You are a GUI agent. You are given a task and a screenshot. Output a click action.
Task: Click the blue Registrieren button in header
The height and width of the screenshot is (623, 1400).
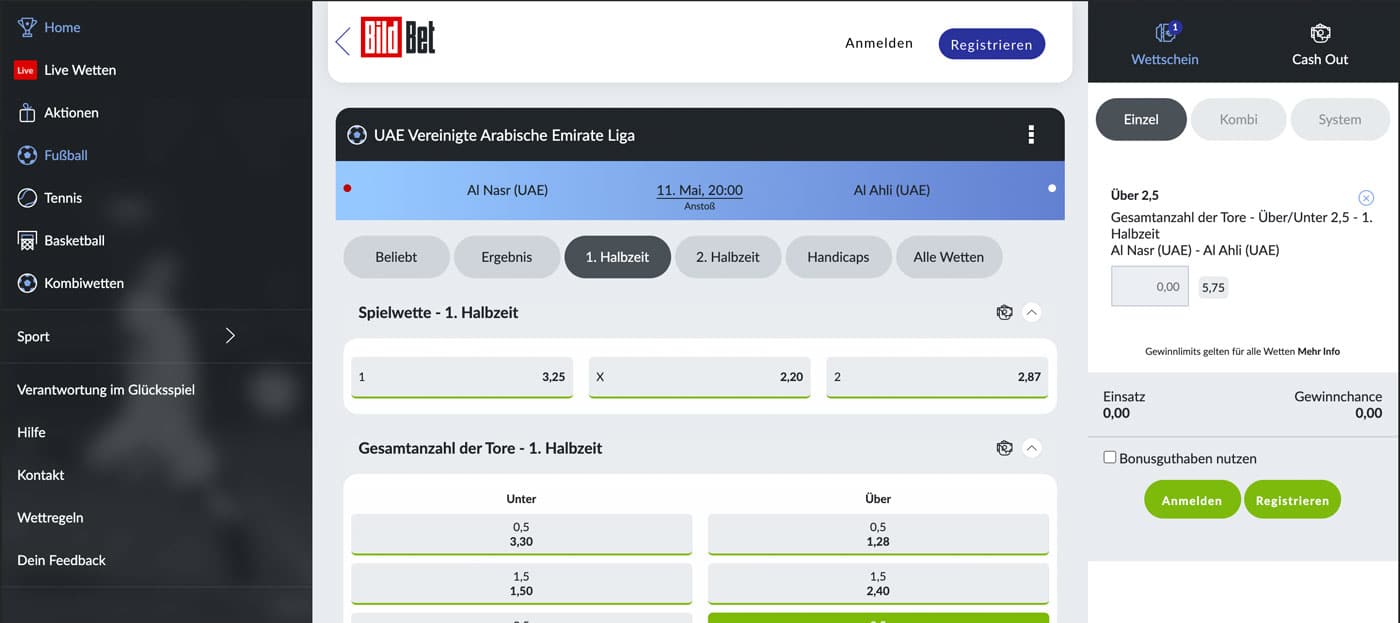point(992,44)
